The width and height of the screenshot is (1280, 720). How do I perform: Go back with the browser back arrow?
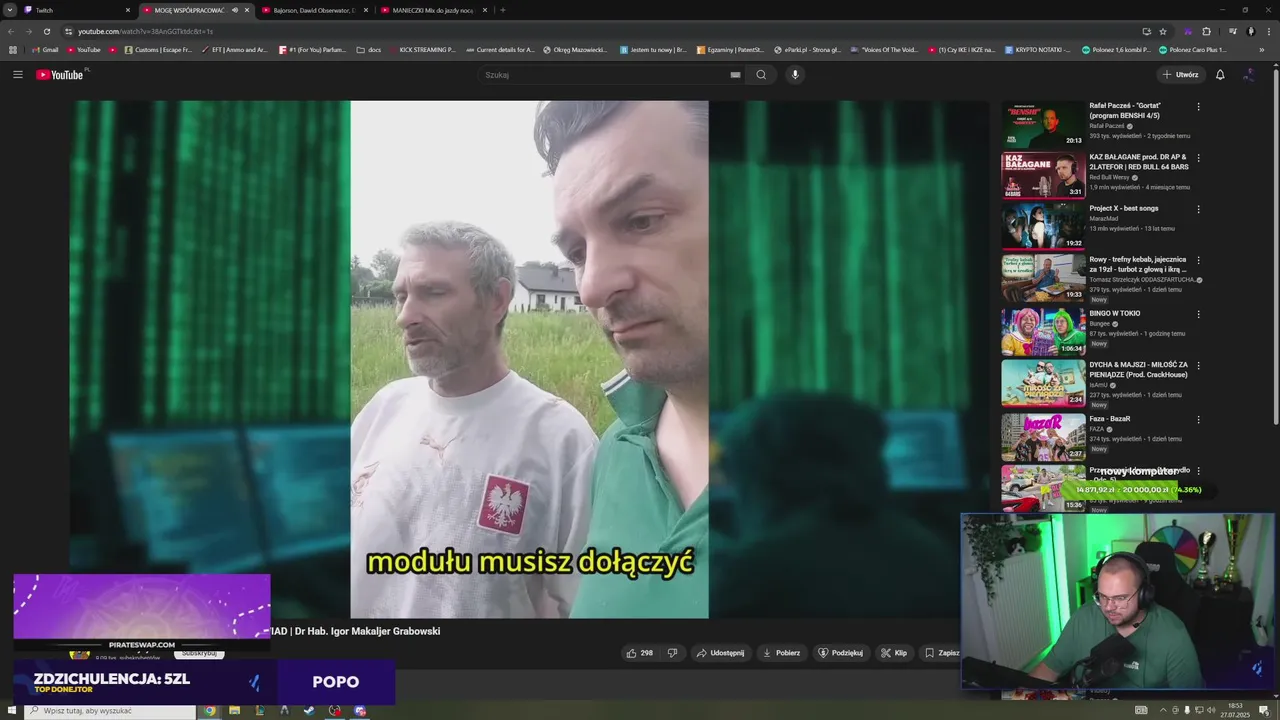click(11, 31)
